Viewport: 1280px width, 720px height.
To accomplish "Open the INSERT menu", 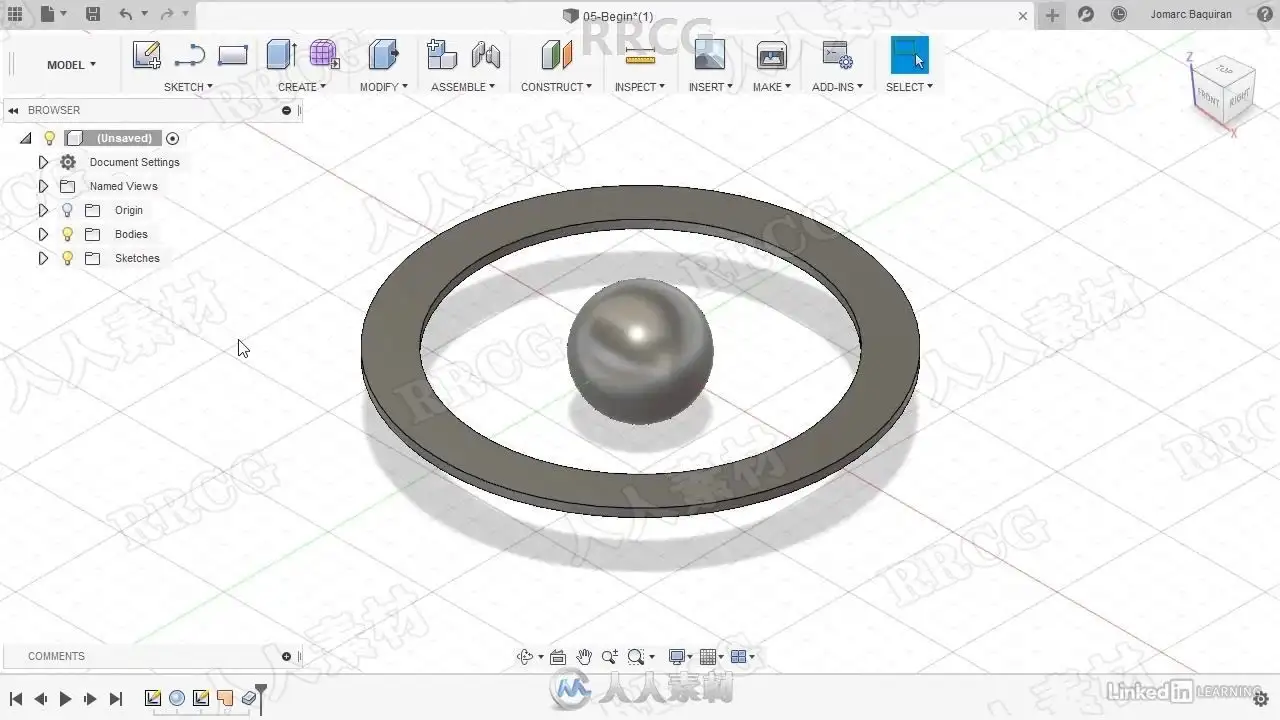I will coord(711,87).
